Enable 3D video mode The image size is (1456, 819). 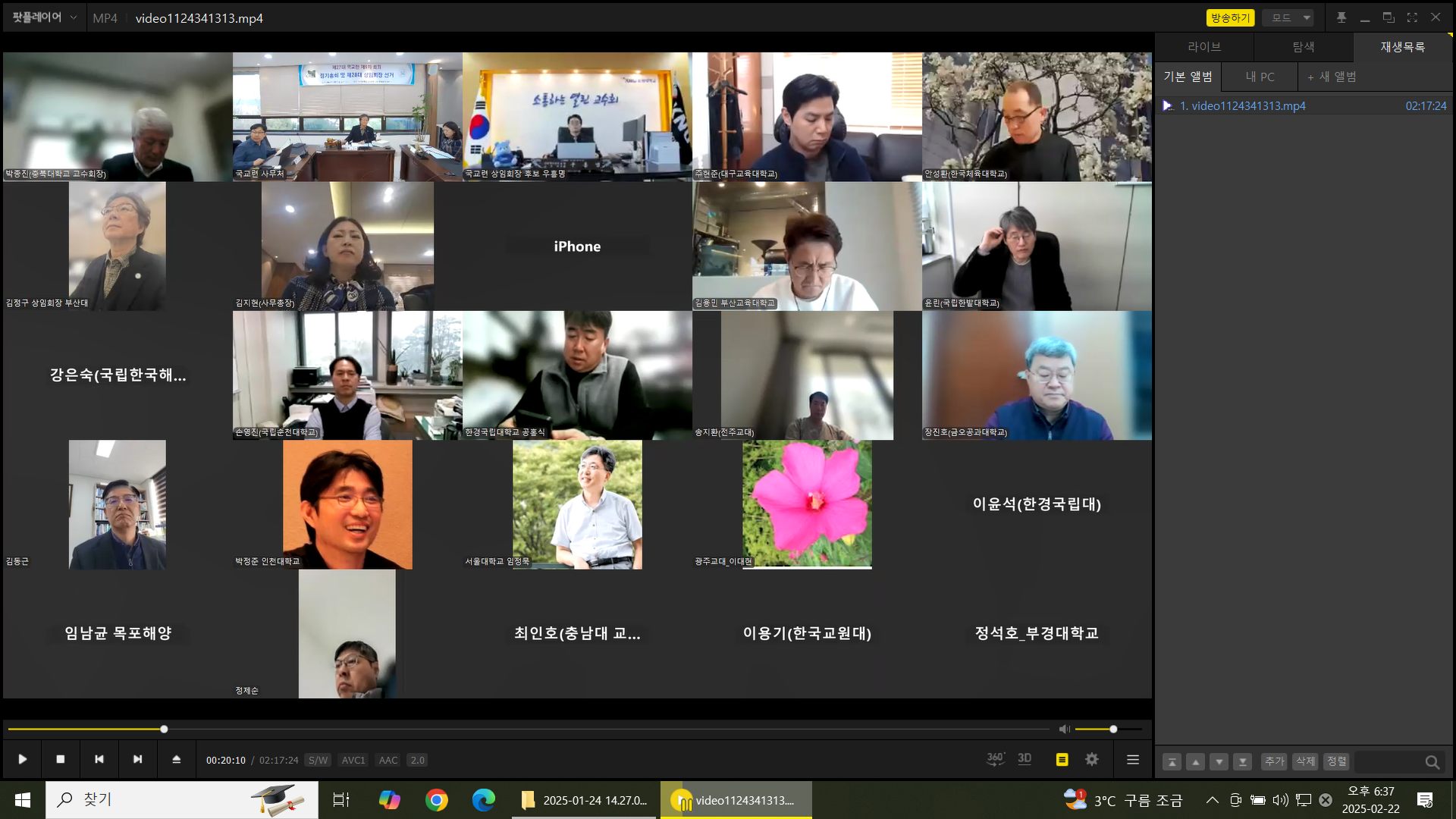click(1025, 759)
